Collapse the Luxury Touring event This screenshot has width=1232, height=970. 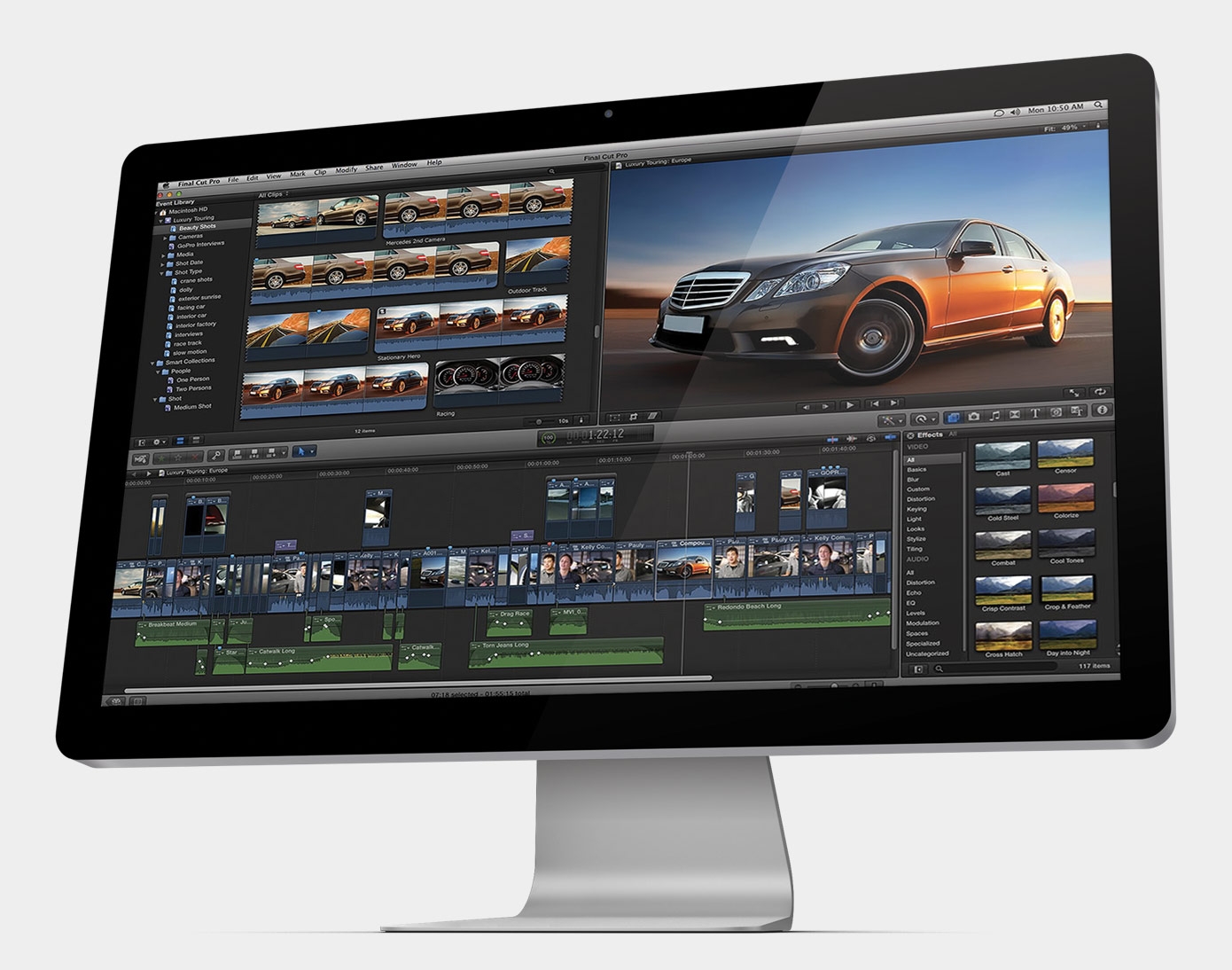click(162, 219)
